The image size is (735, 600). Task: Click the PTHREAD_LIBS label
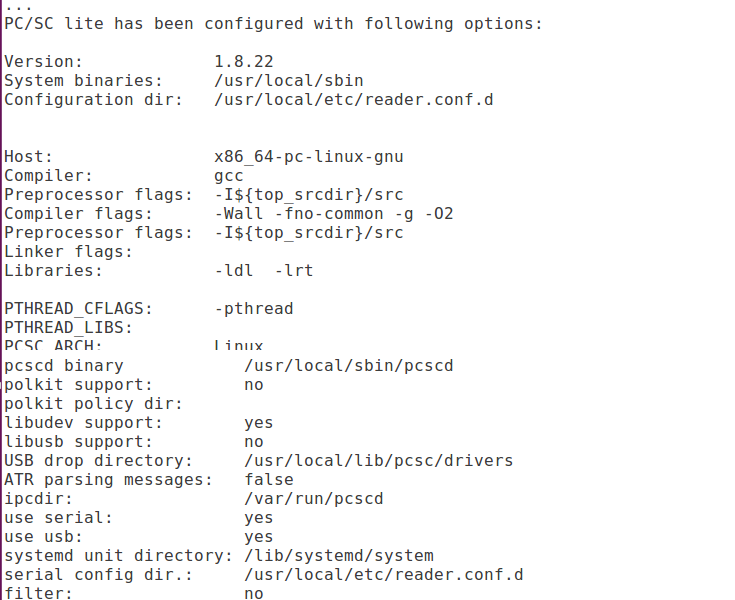(x=68, y=328)
